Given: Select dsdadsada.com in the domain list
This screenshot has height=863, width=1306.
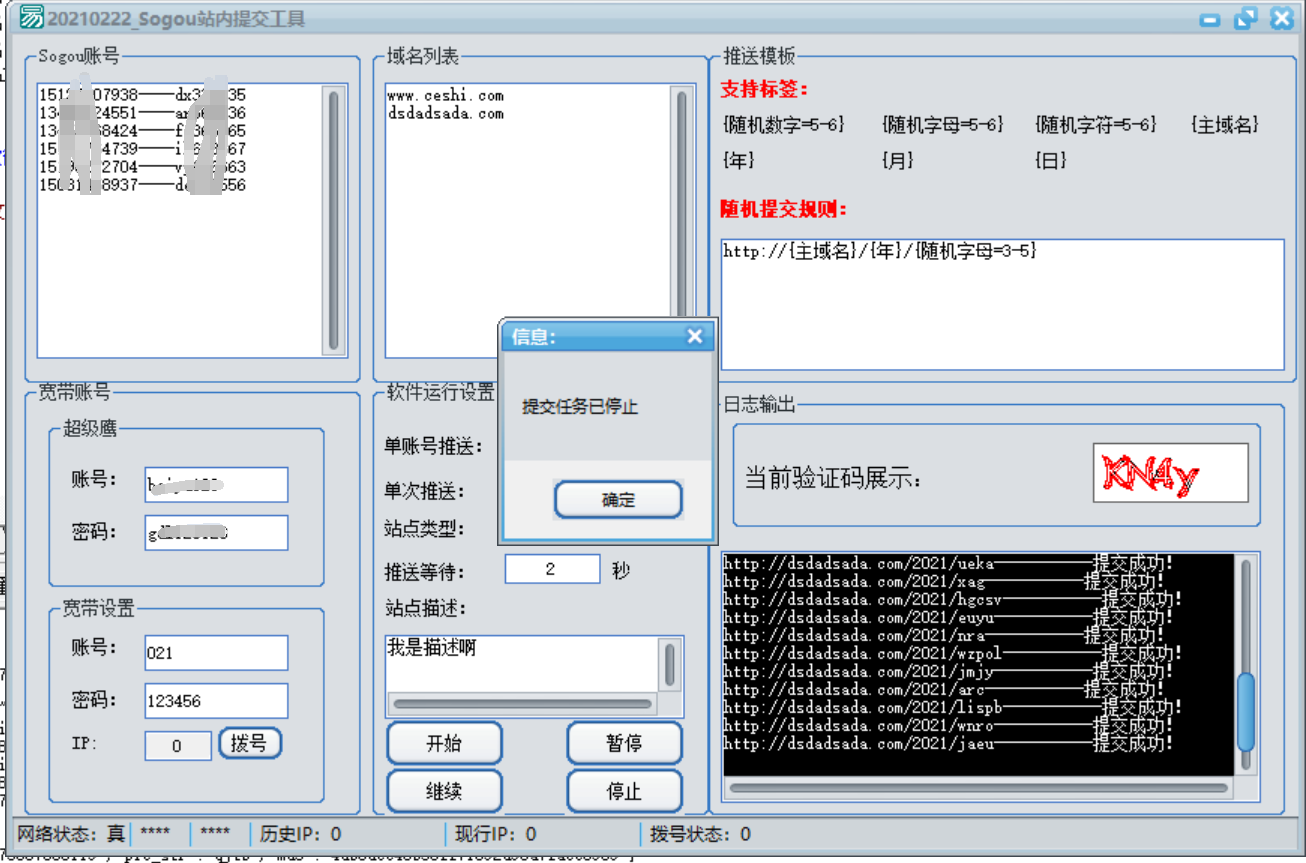Looking at the screenshot, I should [x=445, y=114].
